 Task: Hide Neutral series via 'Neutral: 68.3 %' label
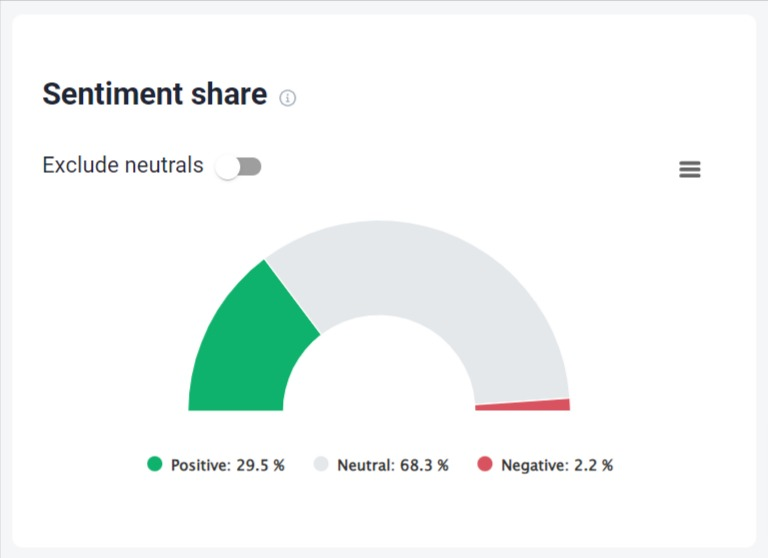[x=393, y=465]
